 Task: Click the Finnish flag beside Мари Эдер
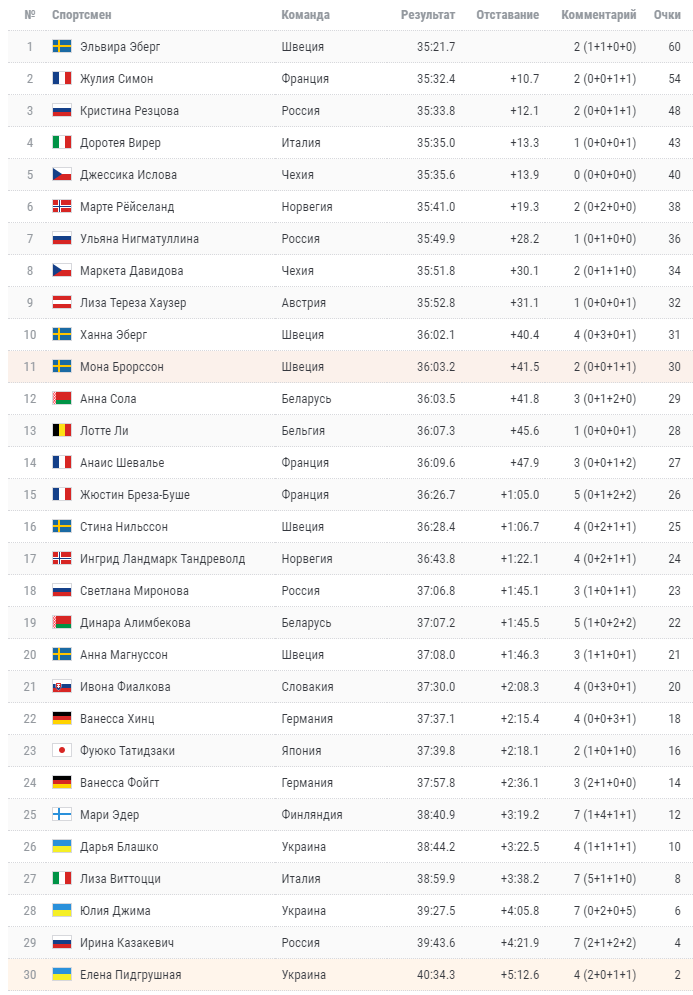click(62, 815)
